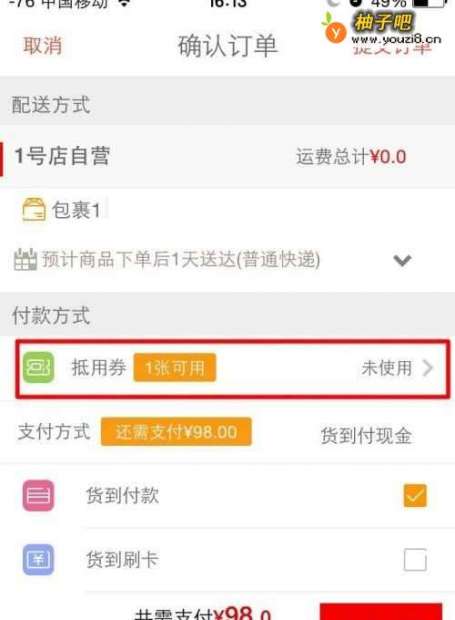Tap the www.youzi8.cn watermark link
This screenshot has width=455, height=620.
coord(396,39)
